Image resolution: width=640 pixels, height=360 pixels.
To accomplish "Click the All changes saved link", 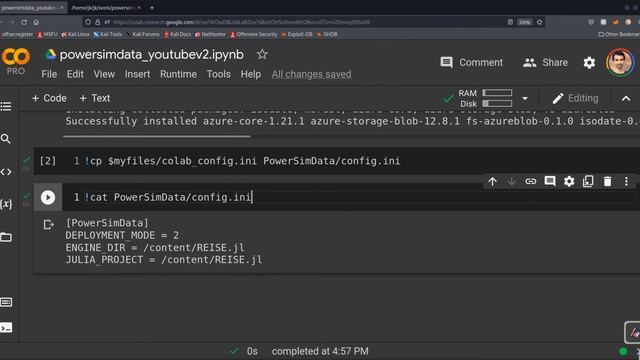I will (311, 74).
